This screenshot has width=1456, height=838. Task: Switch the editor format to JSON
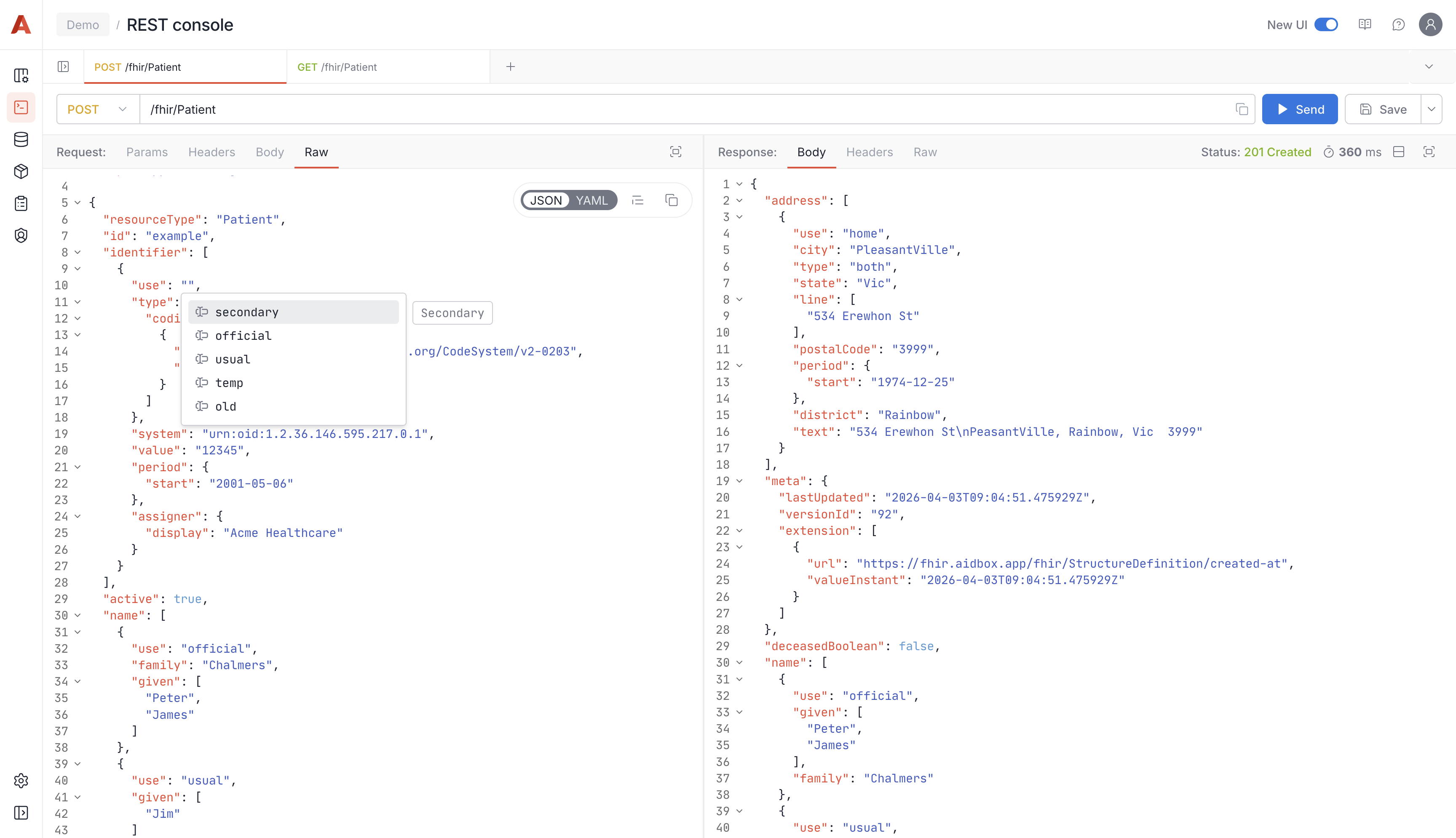click(x=545, y=200)
